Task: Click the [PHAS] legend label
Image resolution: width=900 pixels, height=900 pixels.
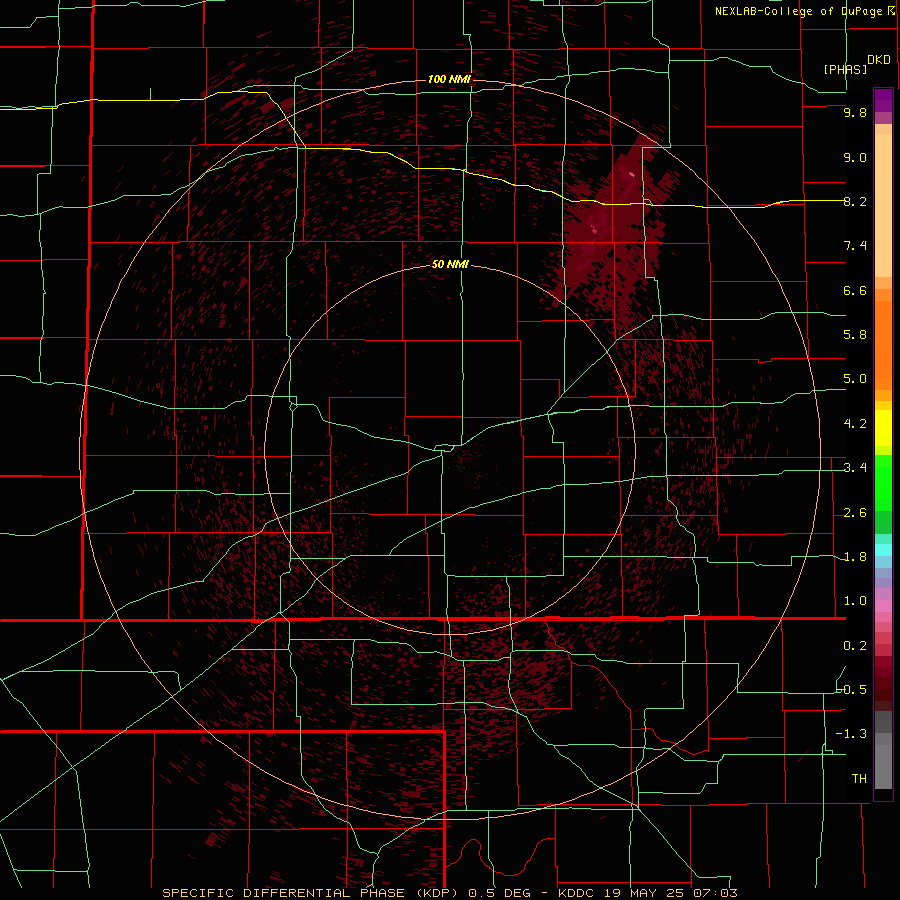Action: point(845,70)
